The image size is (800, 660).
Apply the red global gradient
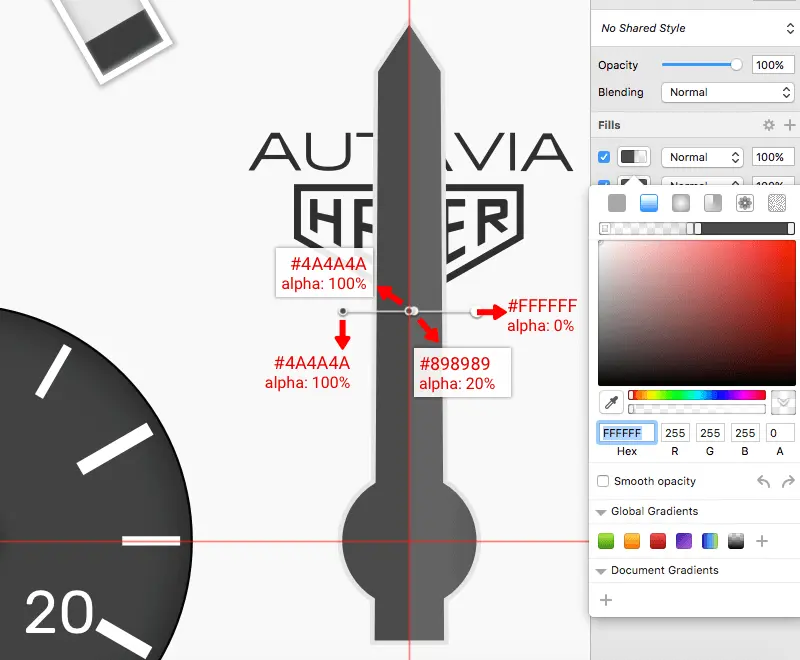click(658, 541)
